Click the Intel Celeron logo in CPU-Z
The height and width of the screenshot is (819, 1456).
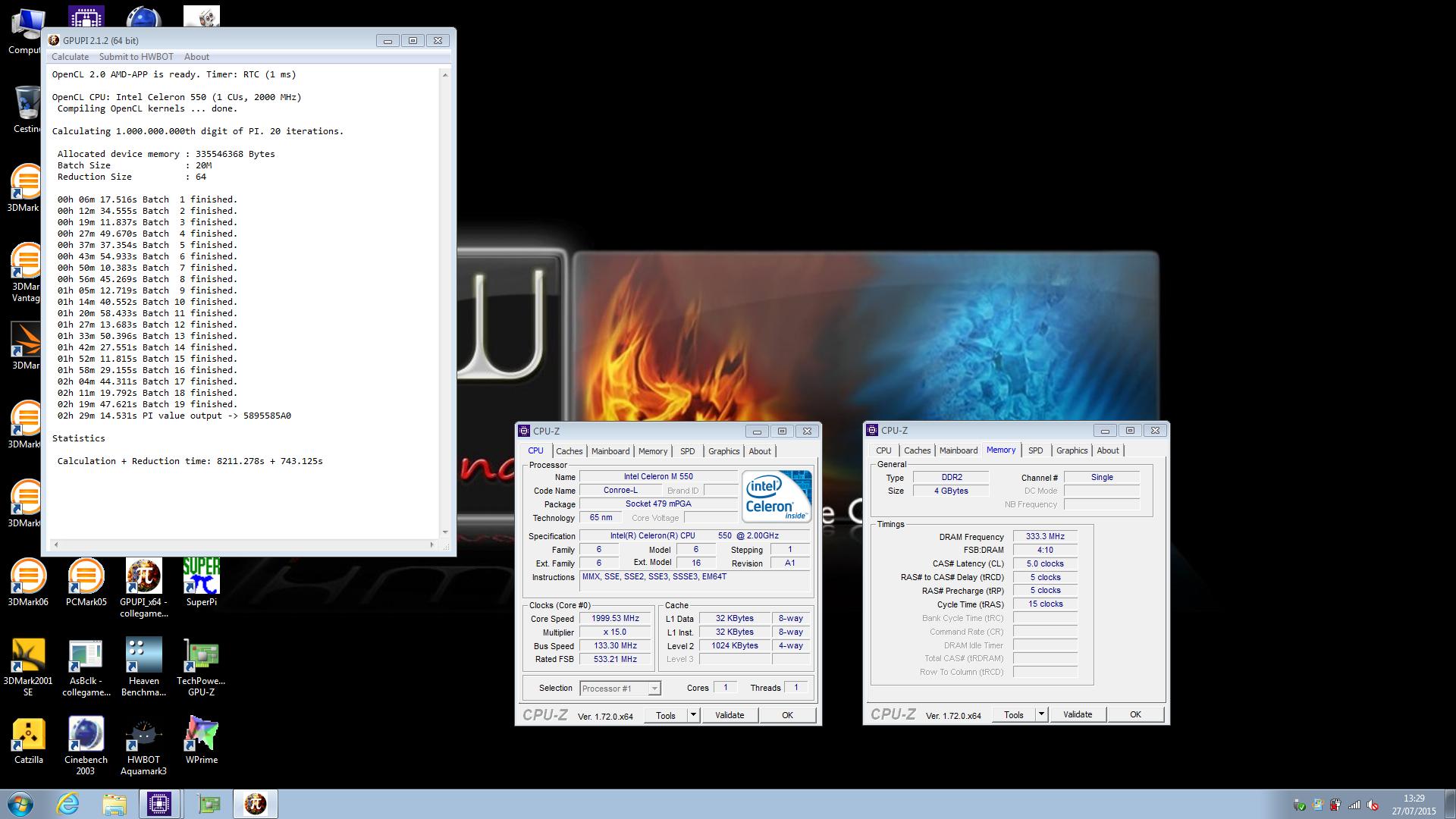pos(777,497)
